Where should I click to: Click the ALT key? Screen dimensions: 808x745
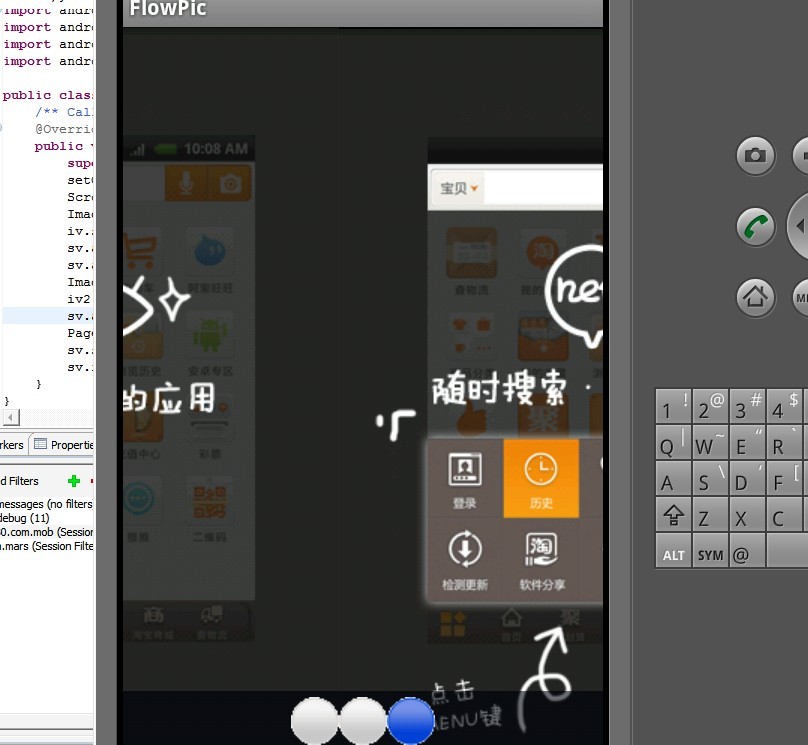[673, 550]
